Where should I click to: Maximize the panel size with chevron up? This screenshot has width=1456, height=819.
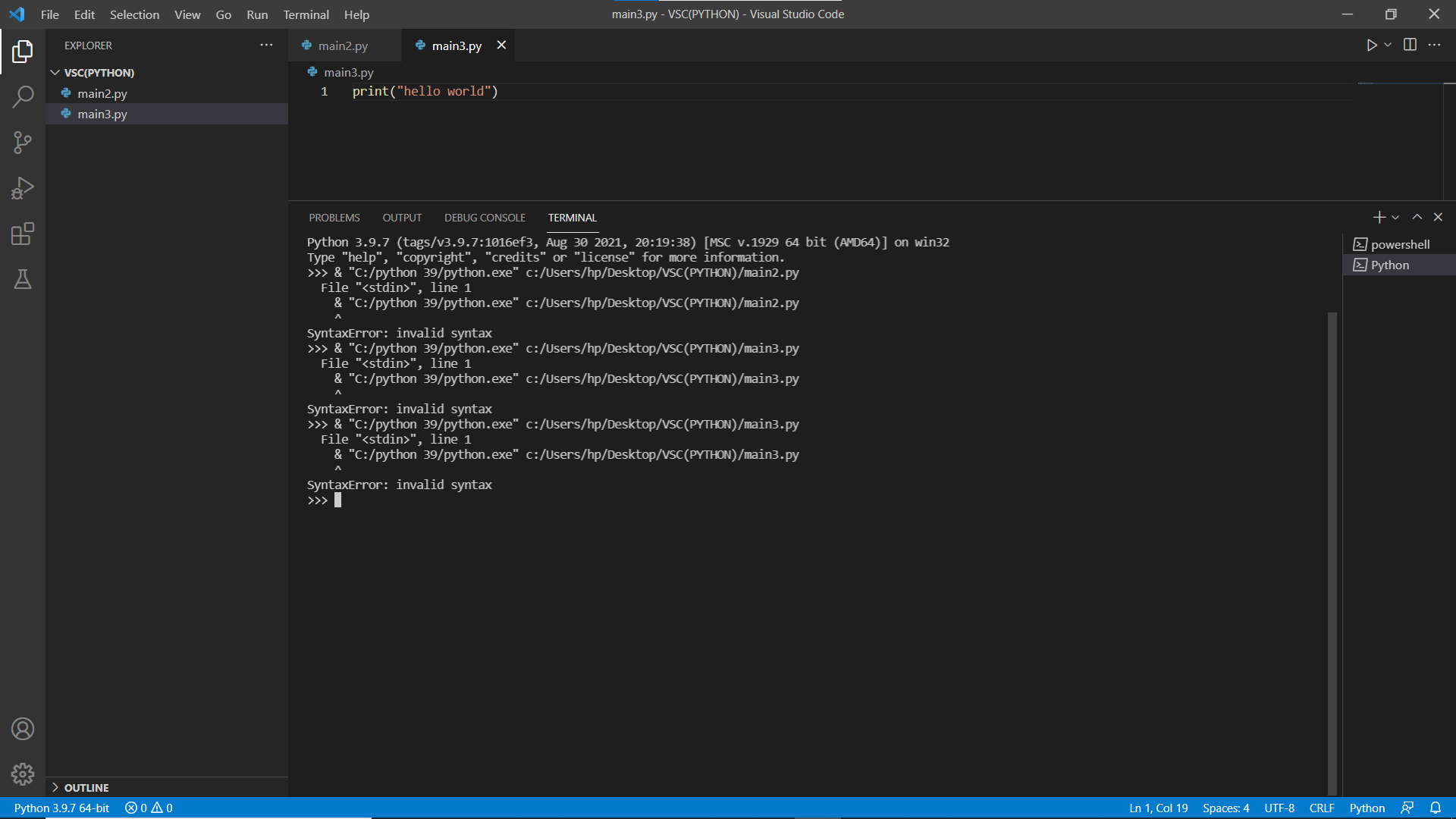tap(1417, 218)
